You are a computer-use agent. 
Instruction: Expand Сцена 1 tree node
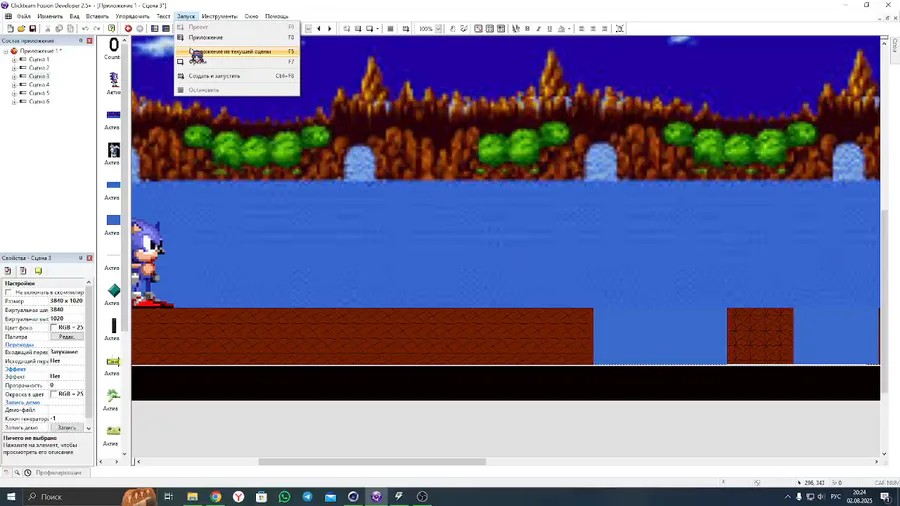[14, 60]
